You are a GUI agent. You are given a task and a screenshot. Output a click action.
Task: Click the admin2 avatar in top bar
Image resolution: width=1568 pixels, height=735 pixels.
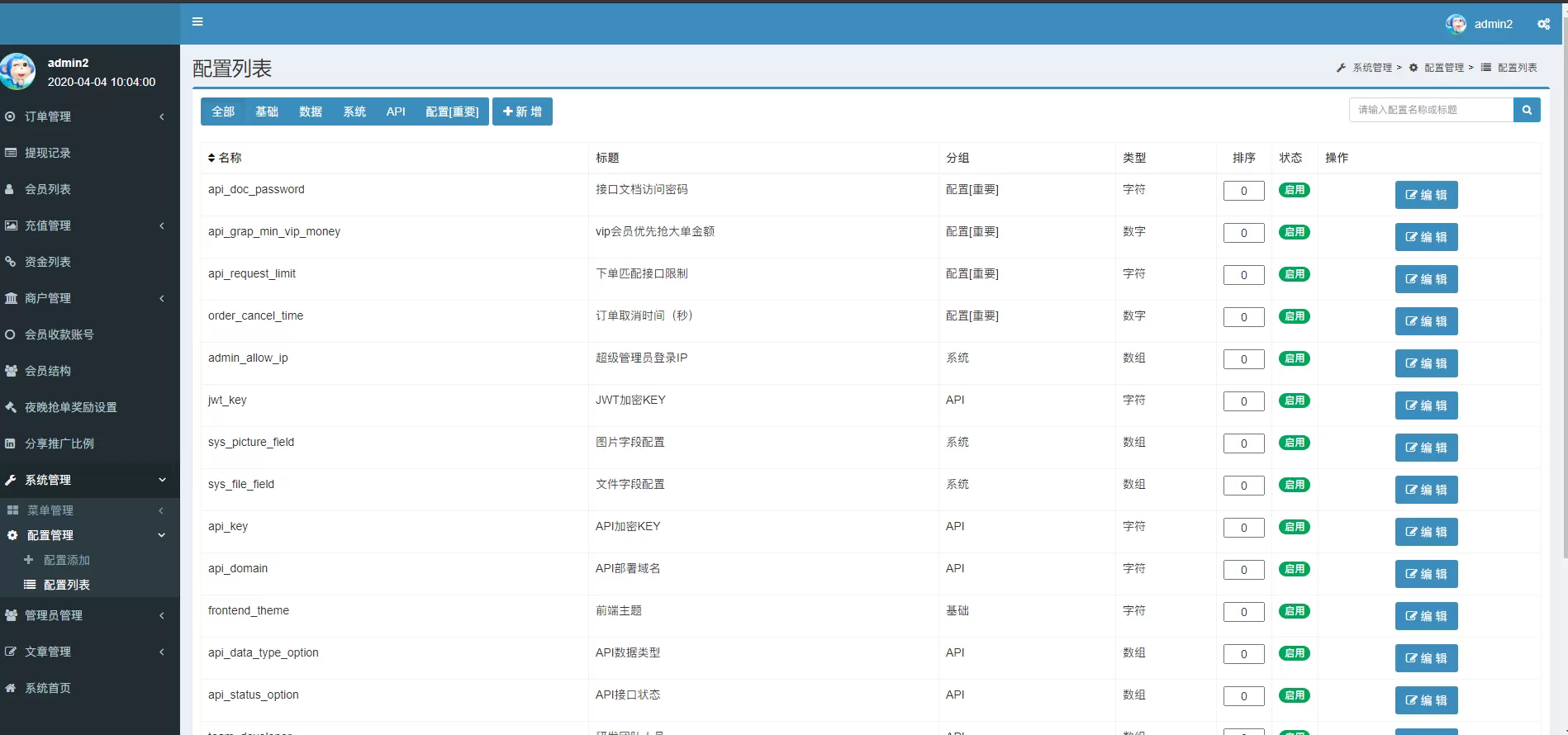1456,24
